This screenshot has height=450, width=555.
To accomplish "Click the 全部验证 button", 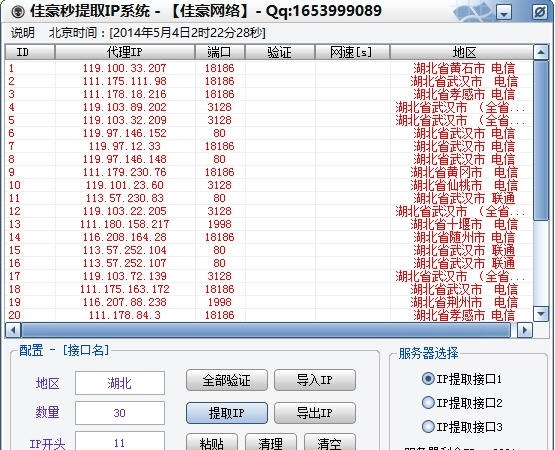I will (227, 381).
